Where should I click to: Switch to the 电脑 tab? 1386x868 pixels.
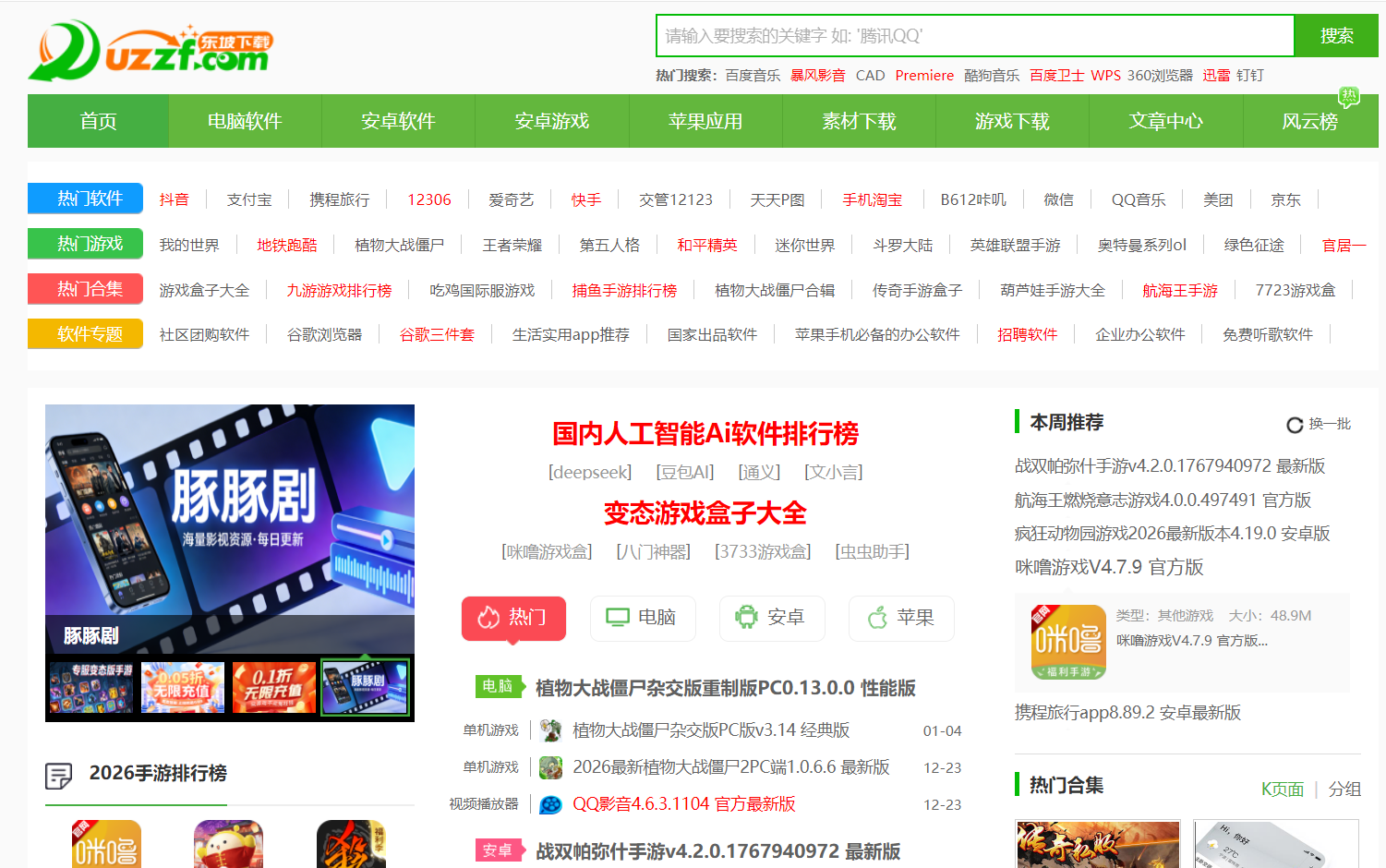pyautogui.click(x=643, y=618)
